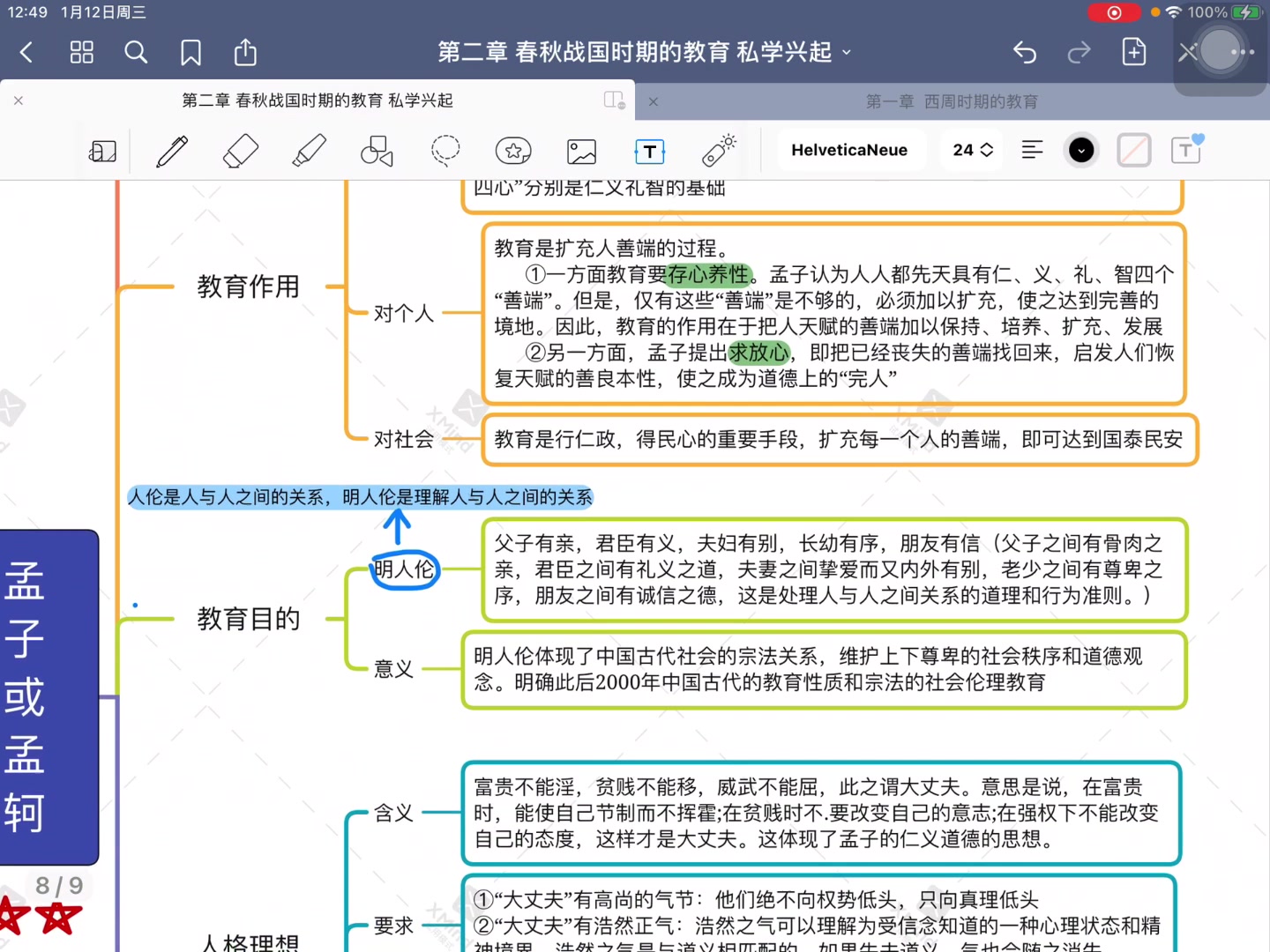Viewport: 1270px width, 952px height.
Task: Open search with the magnifier icon
Action: (x=136, y=53)
